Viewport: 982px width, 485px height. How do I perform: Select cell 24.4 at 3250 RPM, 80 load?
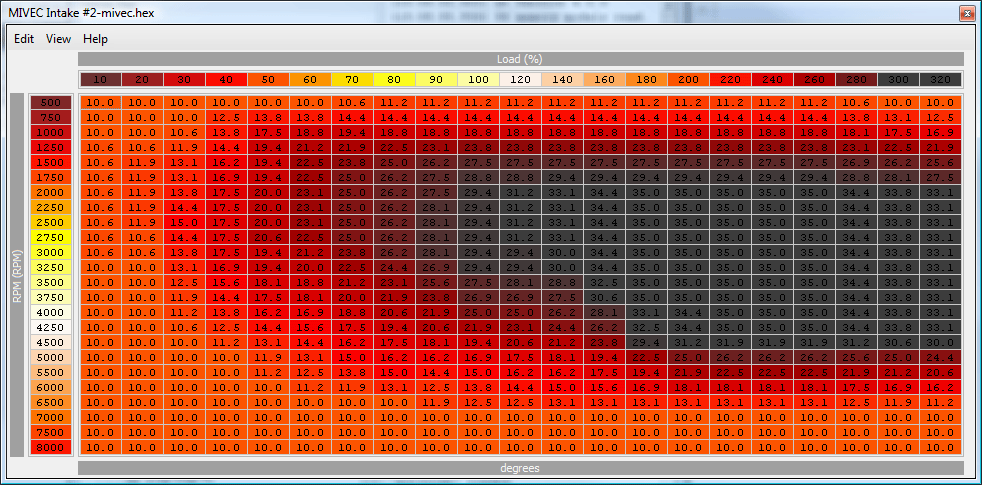(394, 268)
